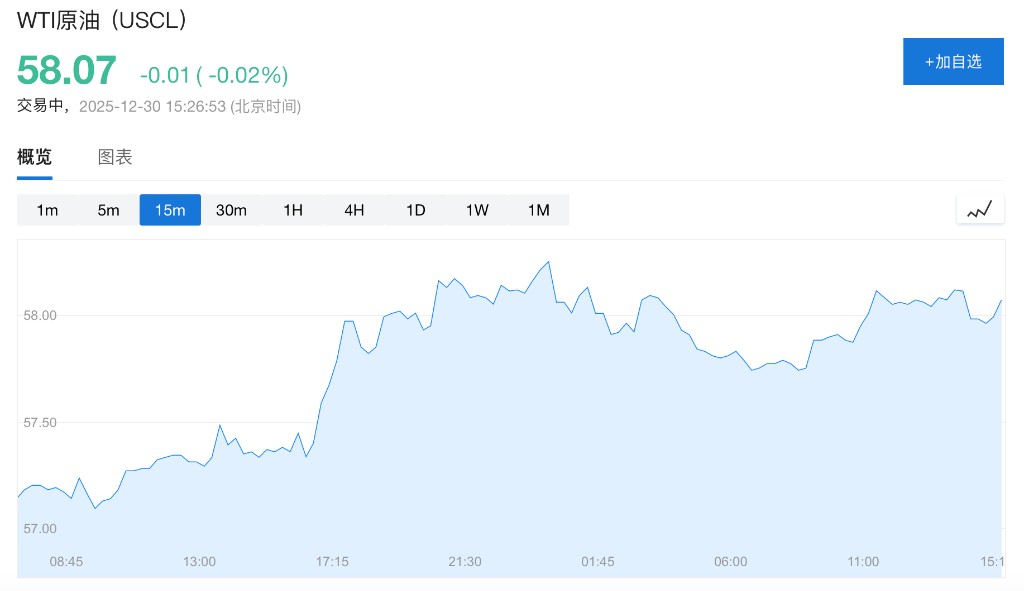The height and width of the screenshot is (591, 1024).
Task: Switch chart to 1H interval
Action: tap(293, 210)
